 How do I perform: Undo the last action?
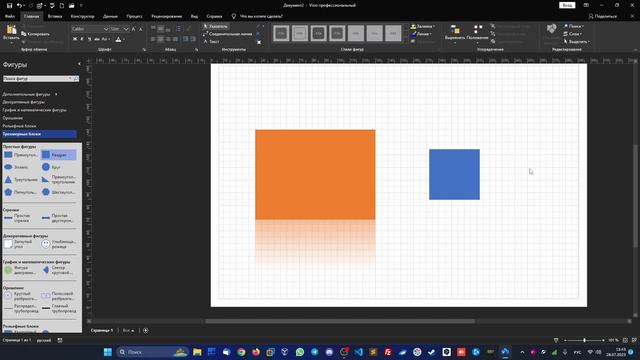(x=19, y=6)
